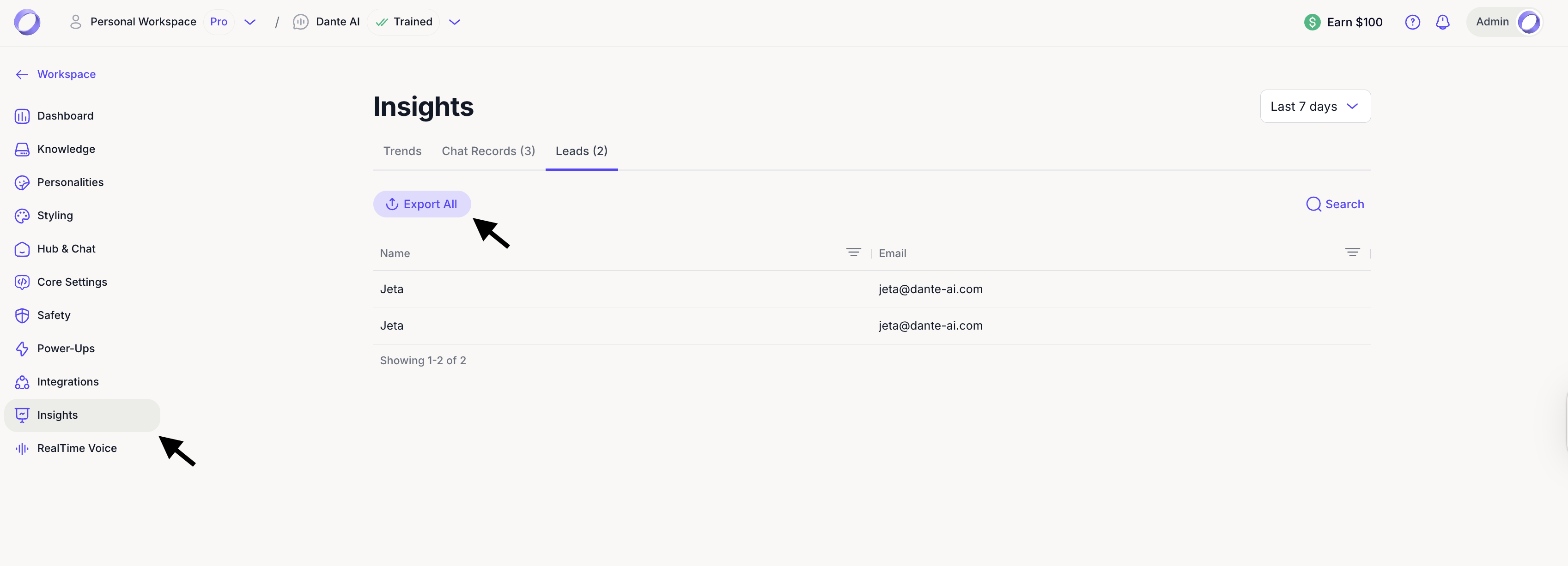Click the RealTime Voice waveform icon
Screen dimensions: 1568x566
point(22,449)
